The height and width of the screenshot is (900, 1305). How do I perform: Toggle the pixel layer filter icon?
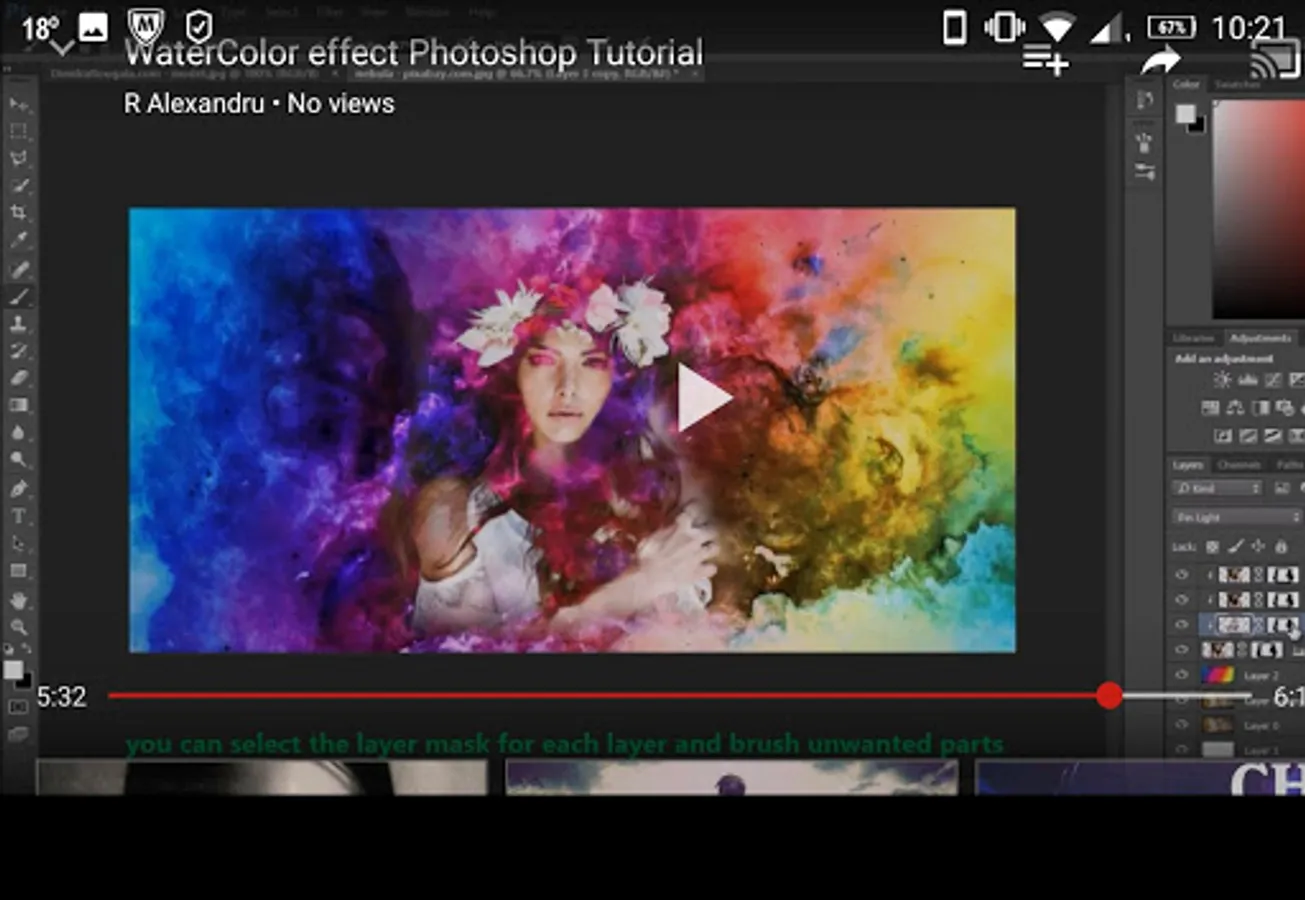pyautogui.click(x=1282, y=488)
